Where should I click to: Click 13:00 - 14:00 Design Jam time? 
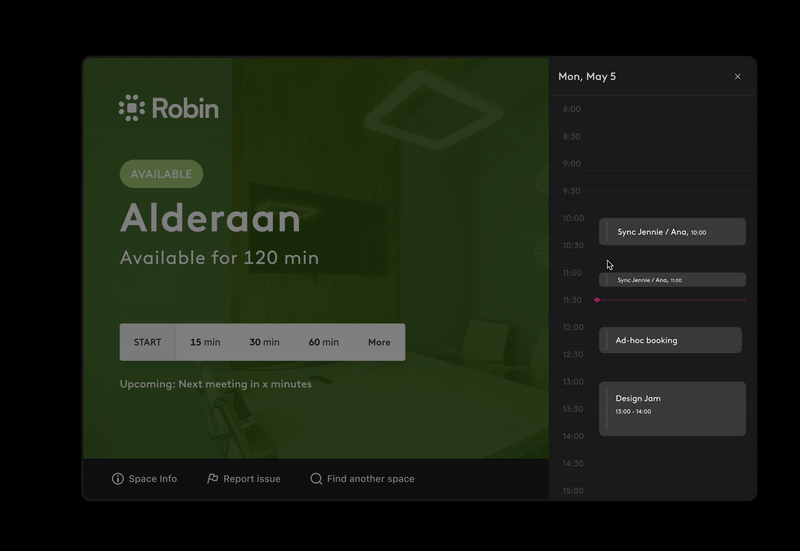[633, 412]
